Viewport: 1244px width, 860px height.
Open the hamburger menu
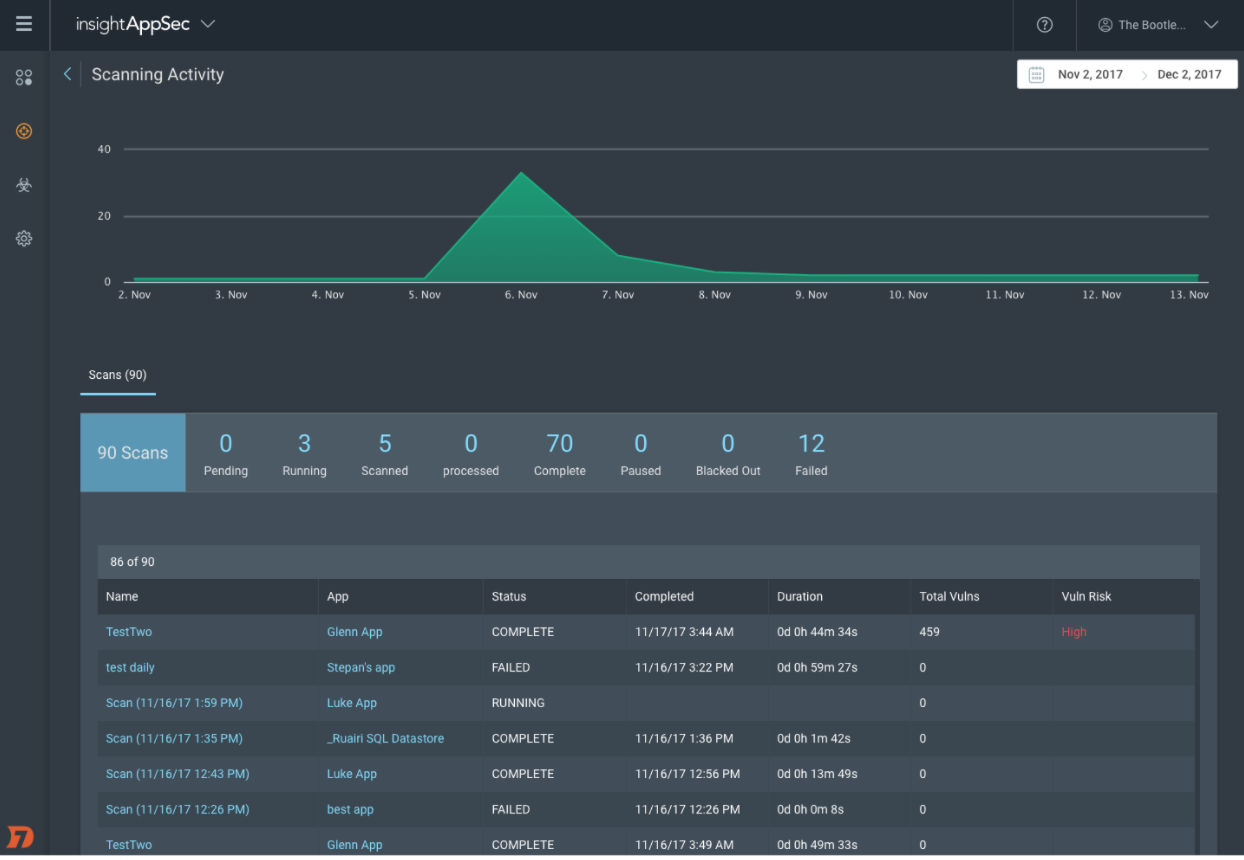click(24, 25)
